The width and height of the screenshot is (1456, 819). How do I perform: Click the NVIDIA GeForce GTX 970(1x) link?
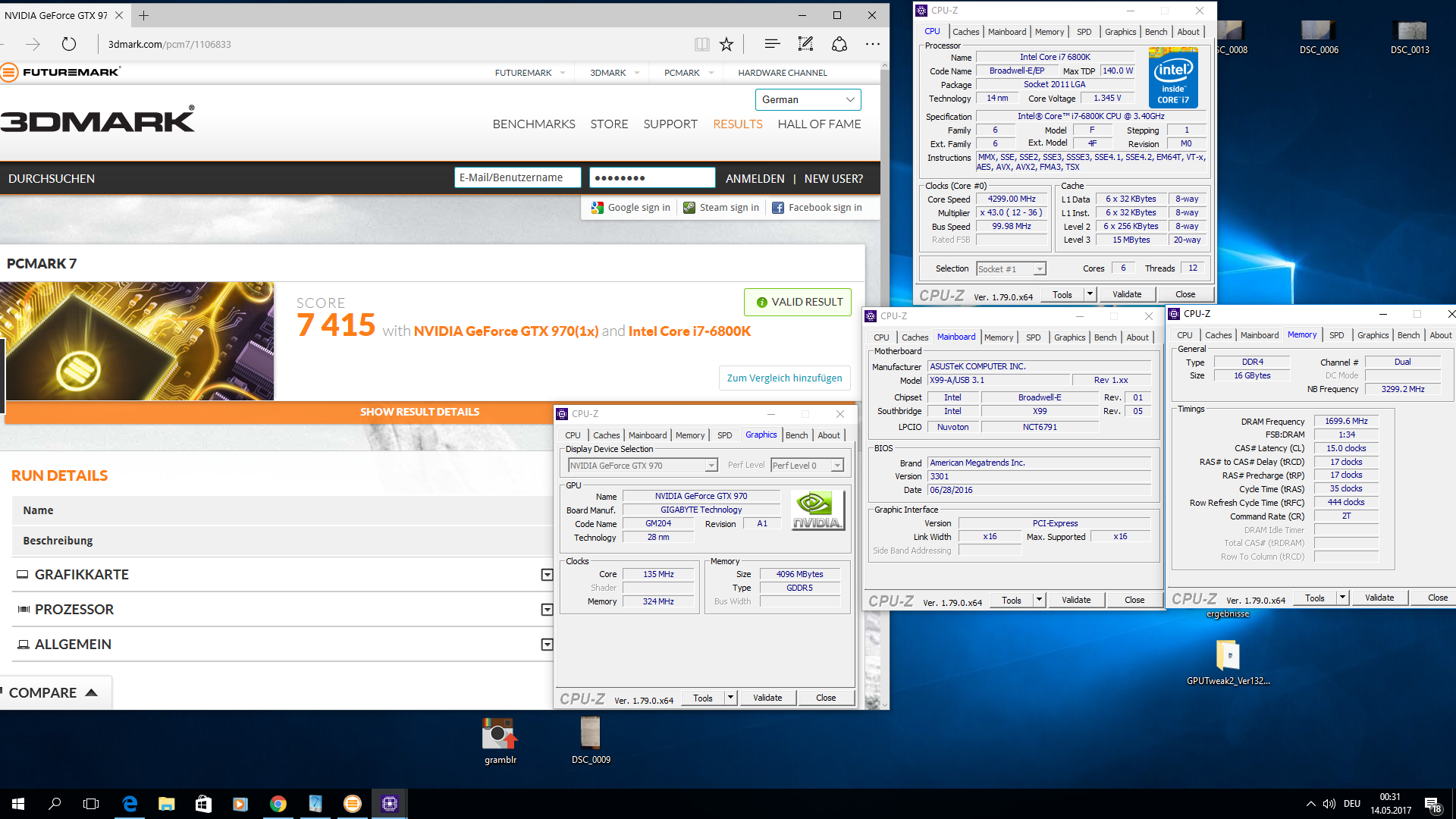tap(506, 331)
